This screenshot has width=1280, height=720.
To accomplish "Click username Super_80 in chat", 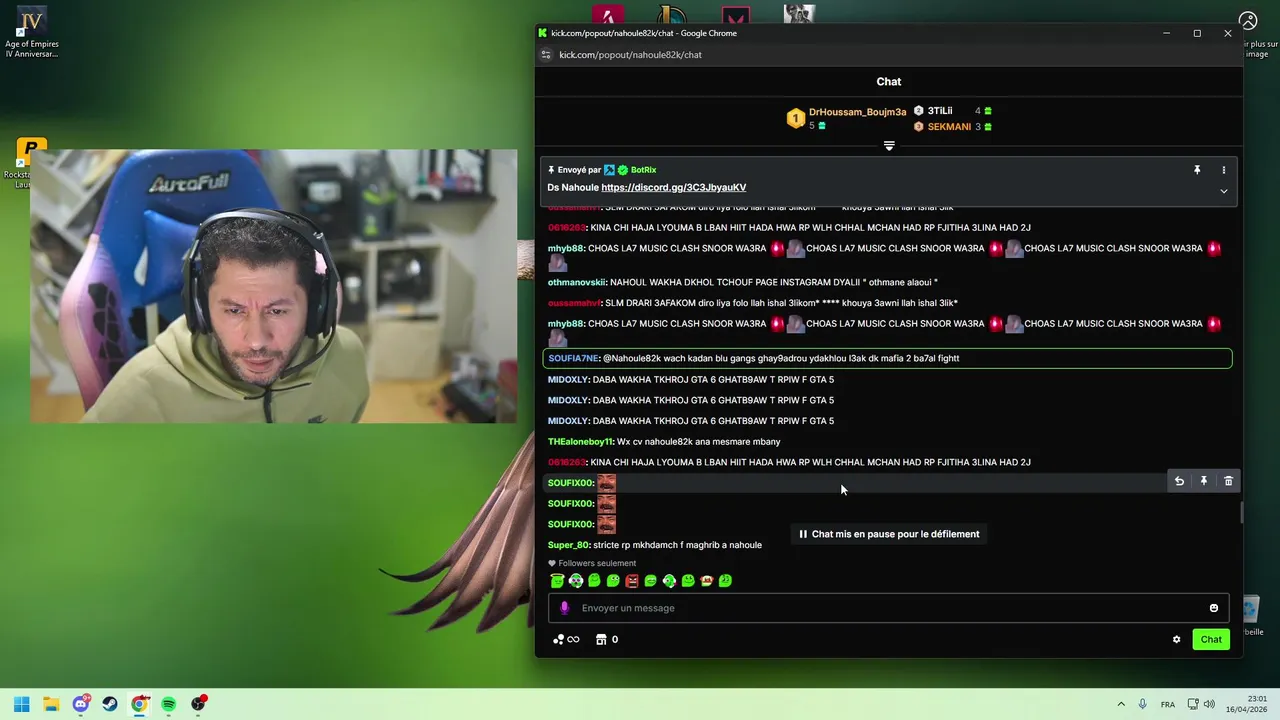I will click(x=568, y=545).
